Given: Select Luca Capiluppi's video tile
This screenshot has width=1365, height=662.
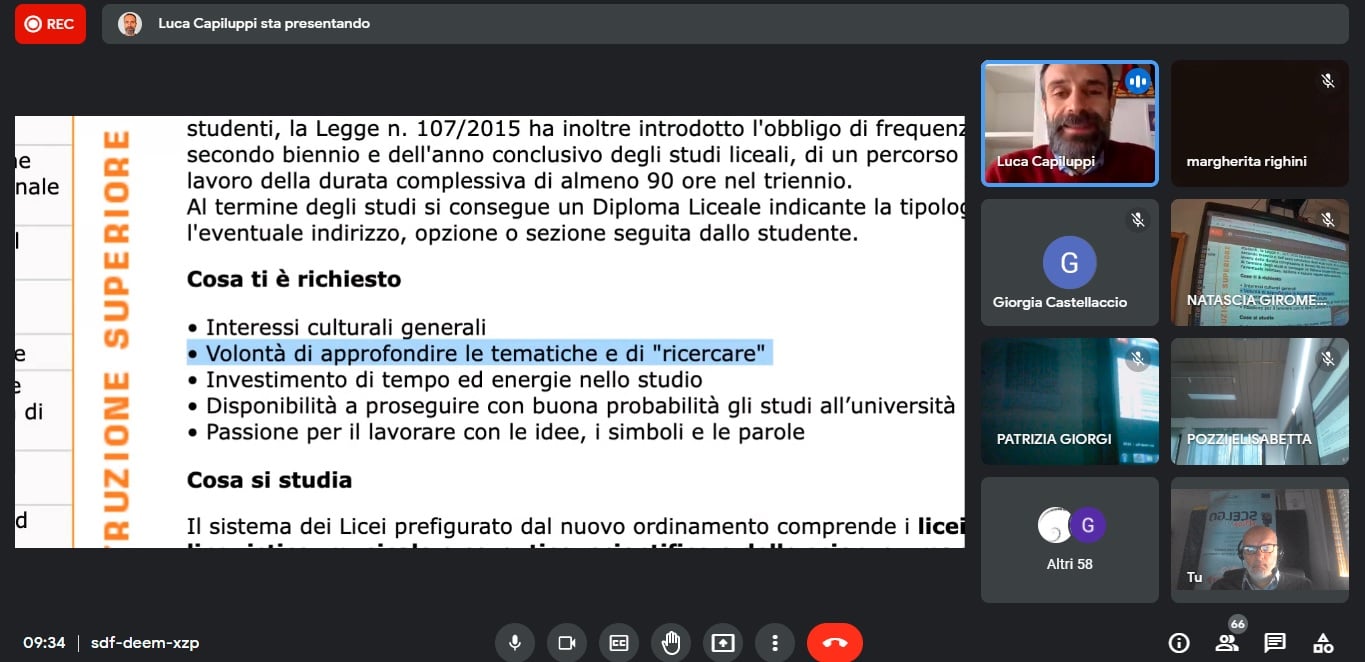Looking at the screenshot, I should 1069,124.
